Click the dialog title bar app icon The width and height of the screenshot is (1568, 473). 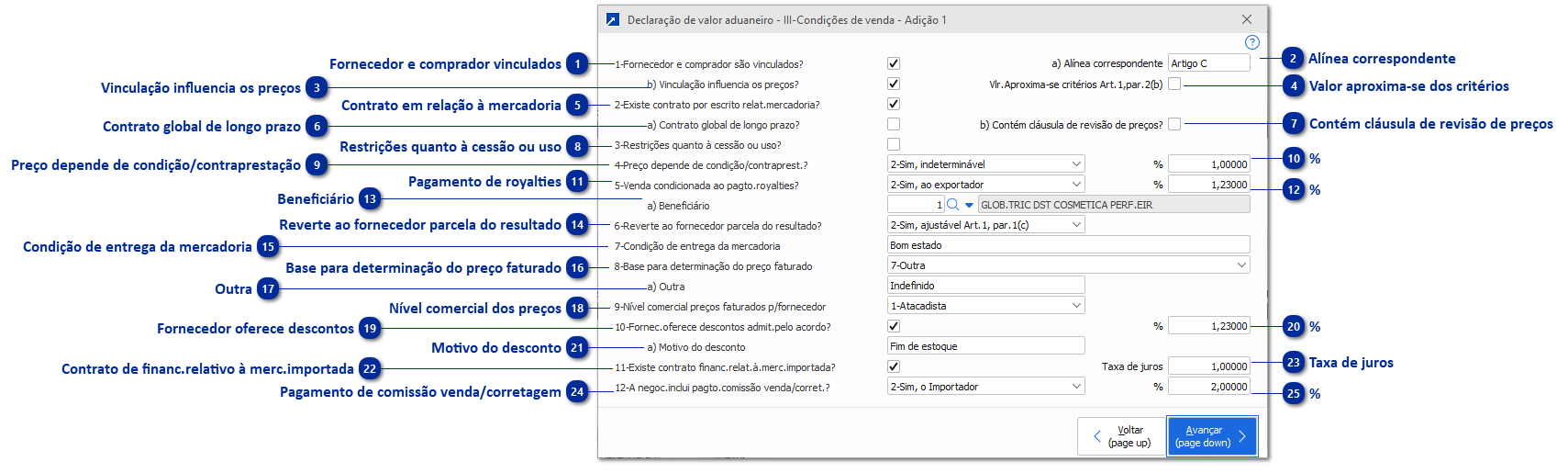pos(612,19)
